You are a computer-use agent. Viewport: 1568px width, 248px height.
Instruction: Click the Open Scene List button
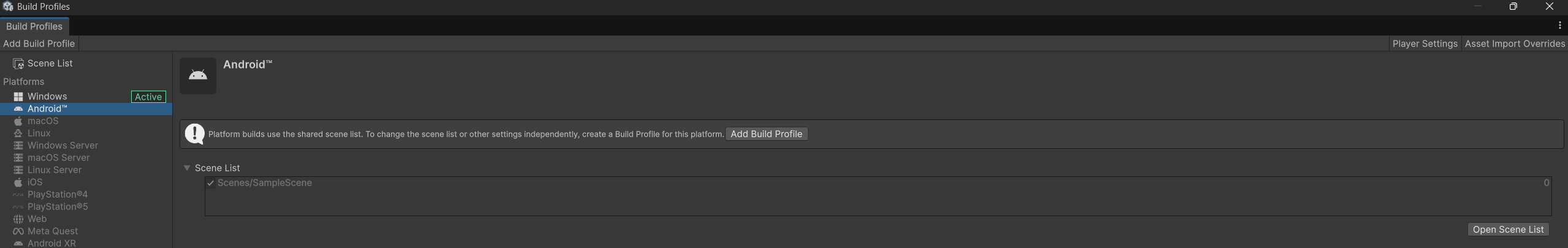[1508, 230]
